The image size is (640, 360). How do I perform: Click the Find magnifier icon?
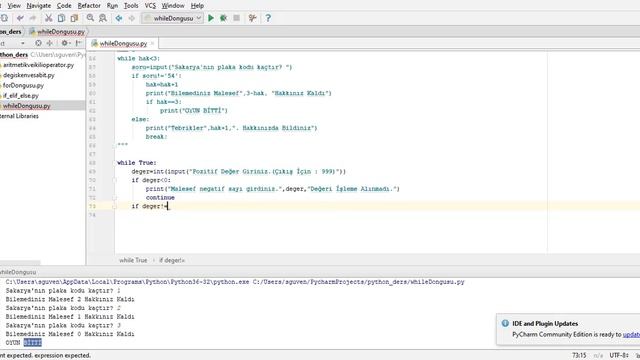tap(90, 18)
